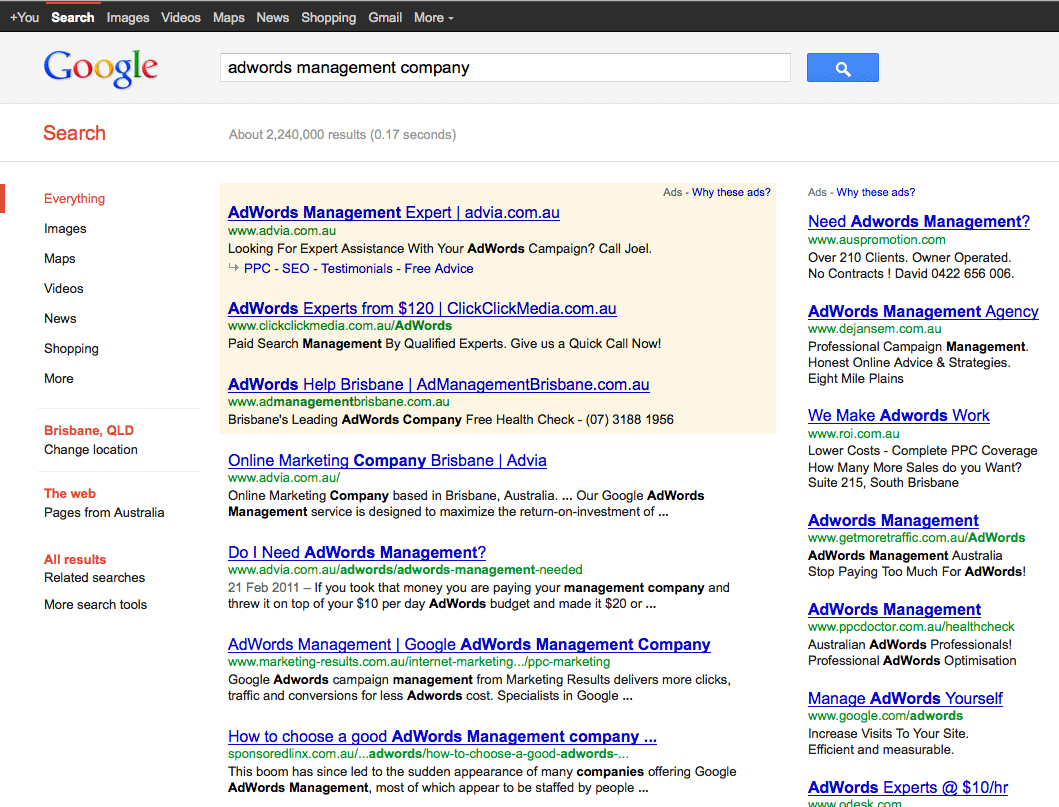Viewport: 1059px width, 807px height.
Task: Click the Testimonials sitelink under advia ad
Action: pyautogui.click(x=357, y=268)
